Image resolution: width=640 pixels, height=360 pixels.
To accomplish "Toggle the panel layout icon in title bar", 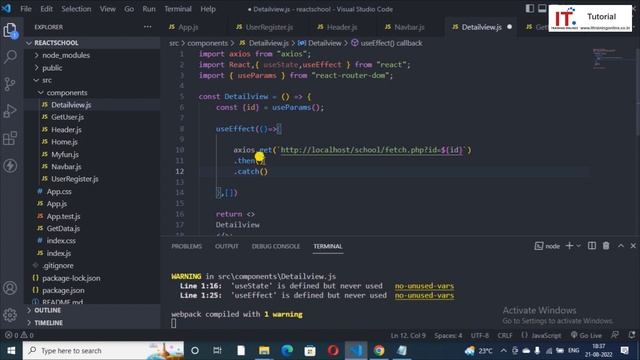I will pyautogui.click(x=542, y=9).
